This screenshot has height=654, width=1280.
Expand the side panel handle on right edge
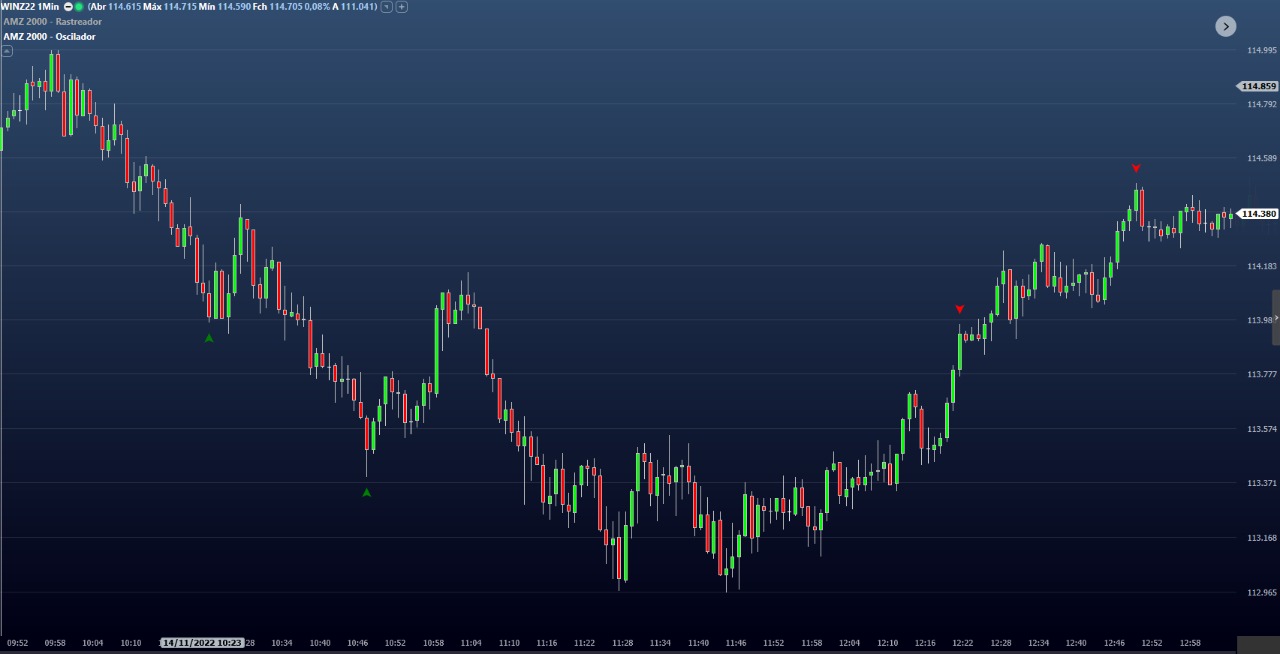[x=1275, y=317]
